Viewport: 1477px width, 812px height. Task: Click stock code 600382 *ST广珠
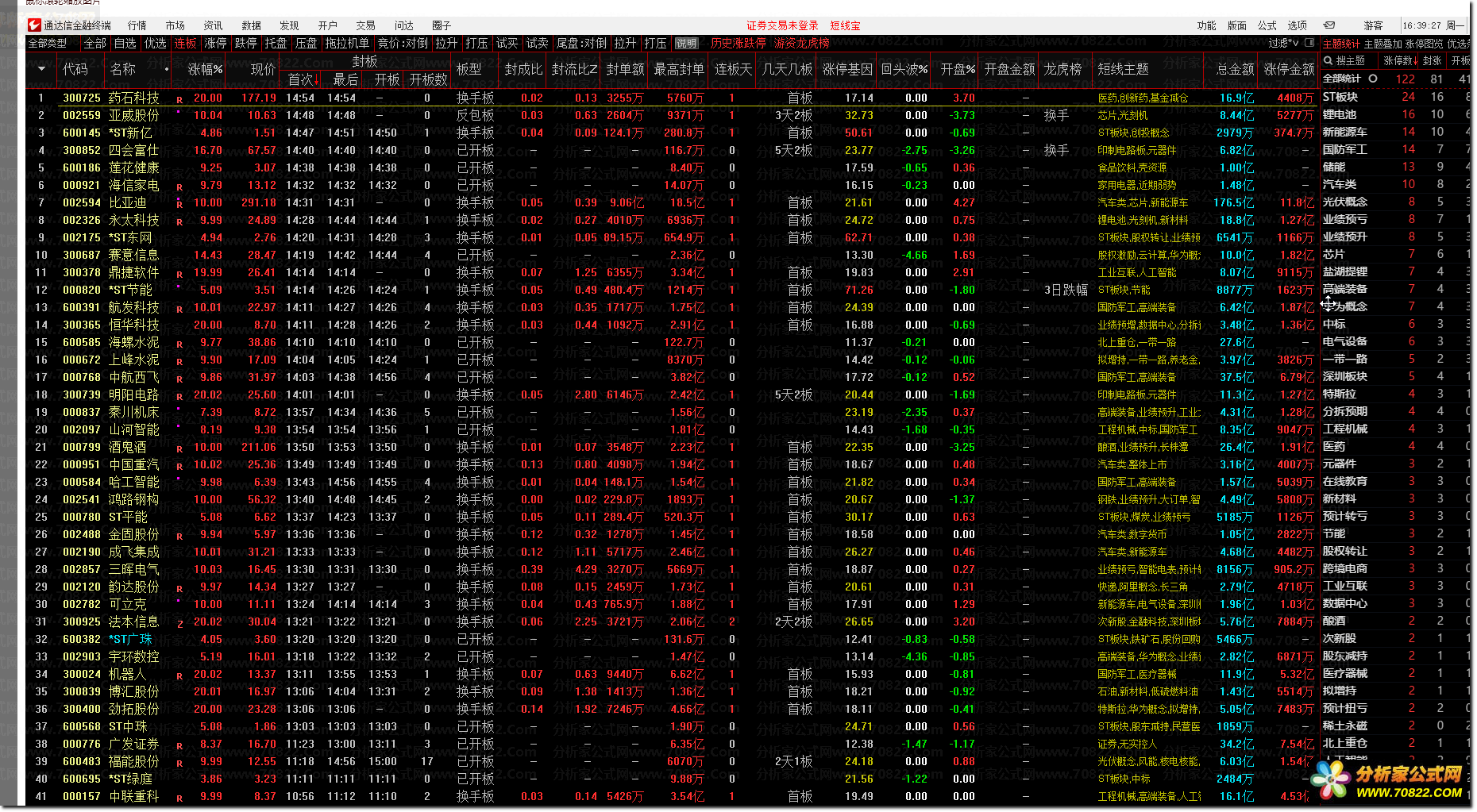82,639
